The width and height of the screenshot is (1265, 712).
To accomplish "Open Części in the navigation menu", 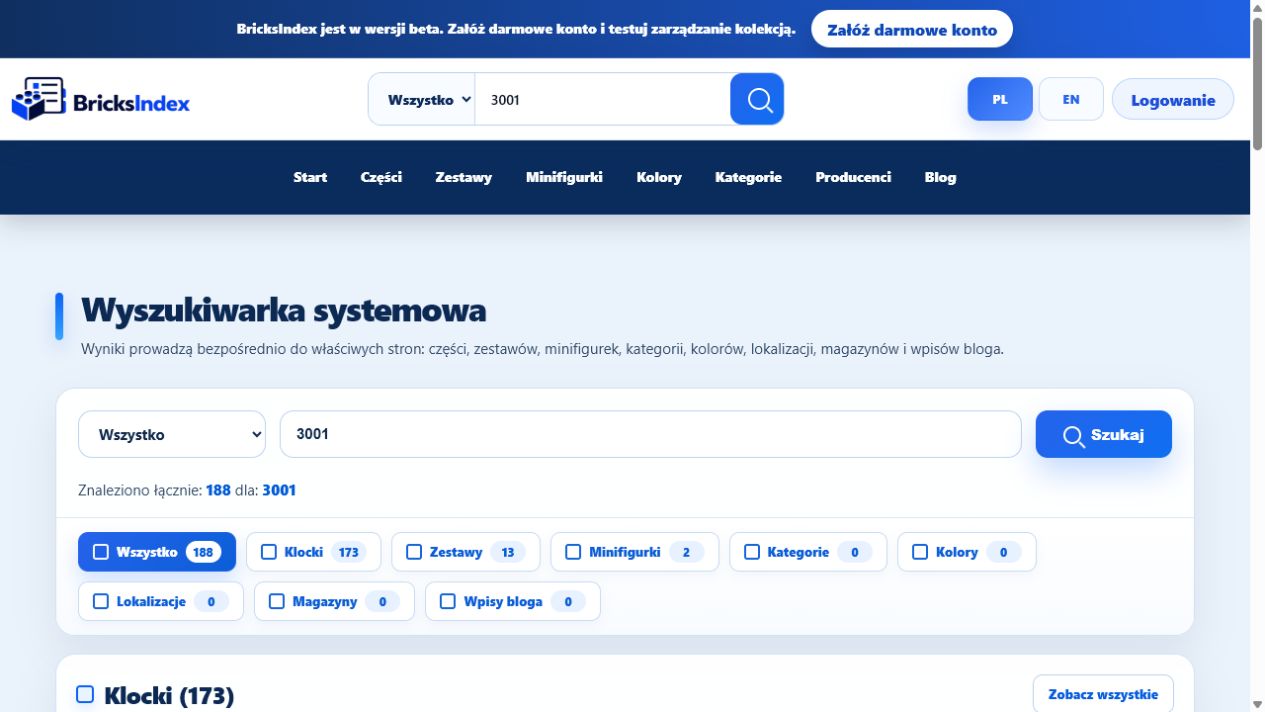I will pos(381,177).
